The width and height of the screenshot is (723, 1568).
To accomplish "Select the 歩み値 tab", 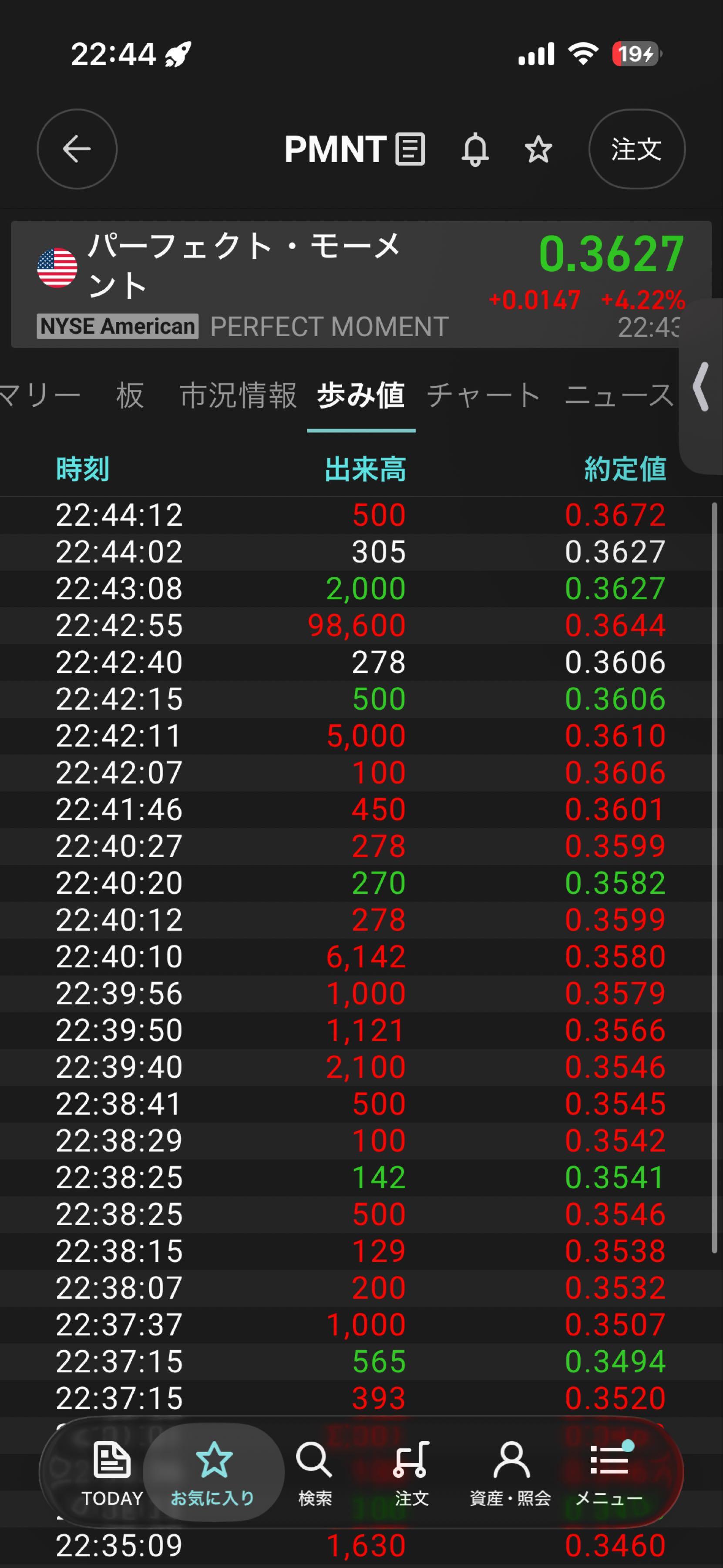I will [x=361, y=395].
